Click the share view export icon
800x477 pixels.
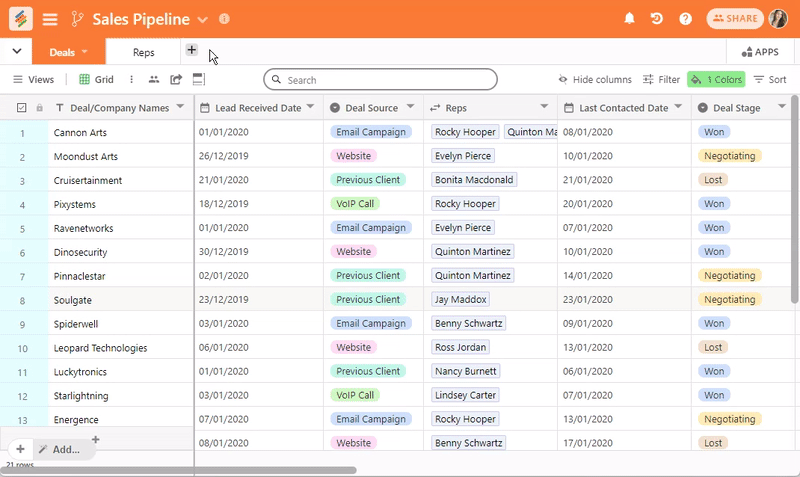(176, 80)
